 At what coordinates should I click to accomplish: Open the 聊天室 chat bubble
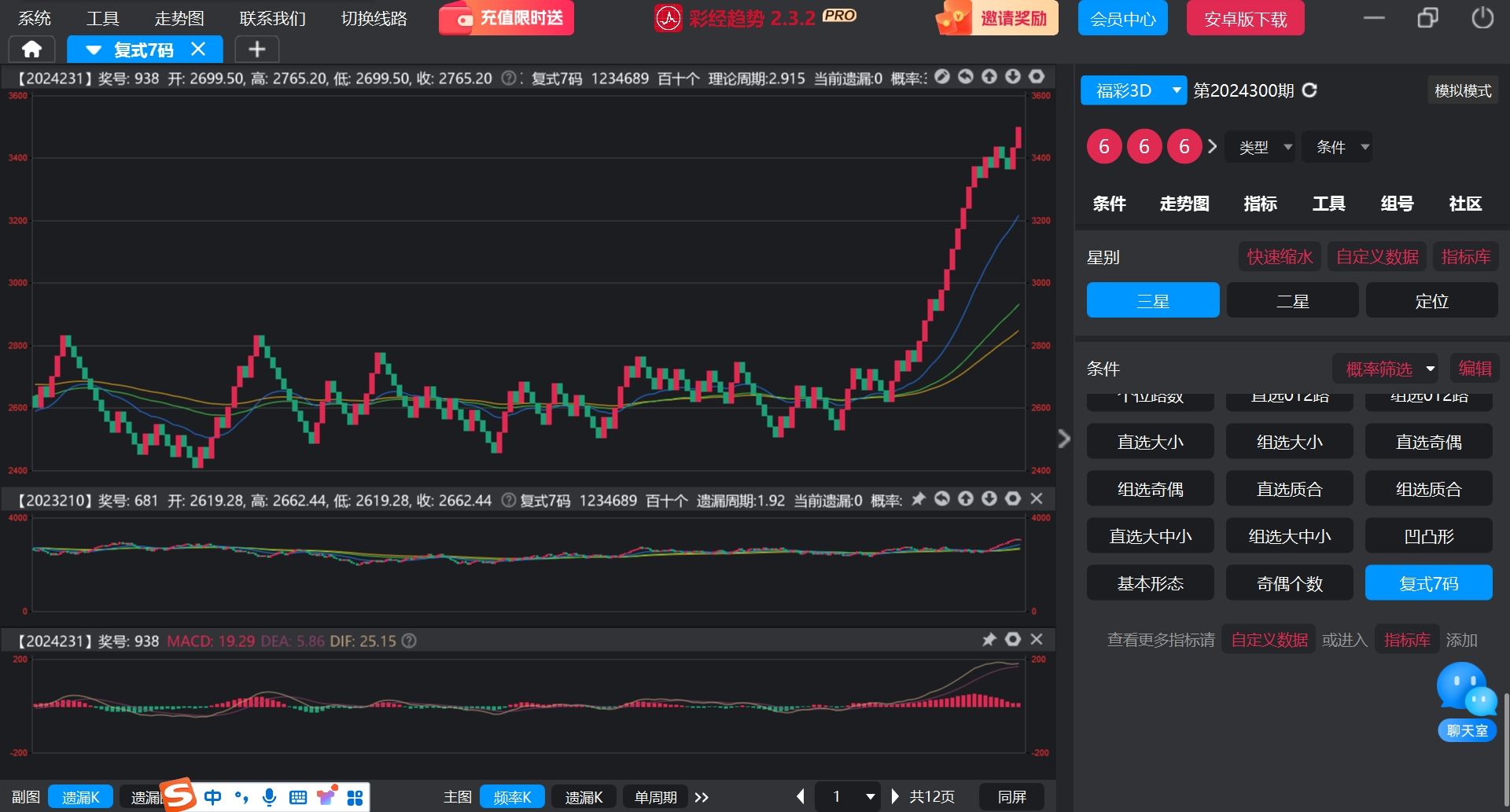point(1467,701)
